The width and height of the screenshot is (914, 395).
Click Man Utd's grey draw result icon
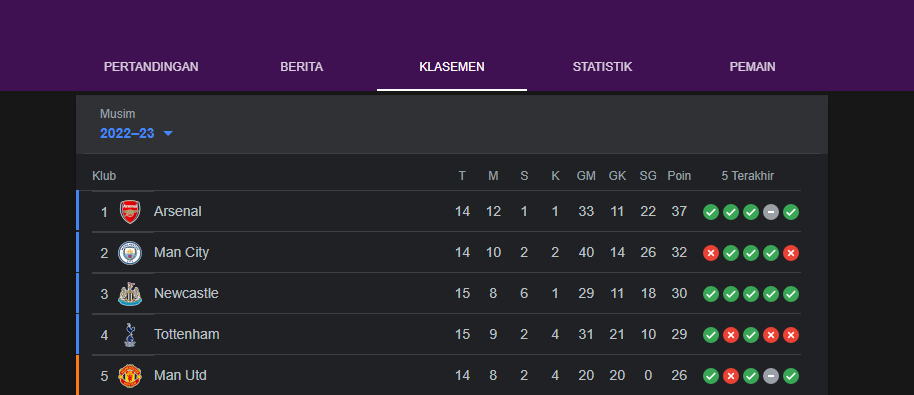coord(771,376)
